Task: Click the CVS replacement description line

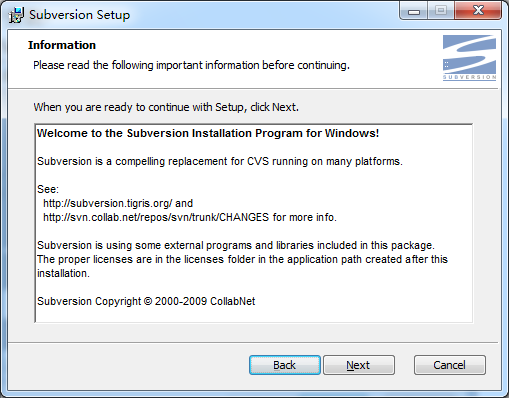Action: 220,161
